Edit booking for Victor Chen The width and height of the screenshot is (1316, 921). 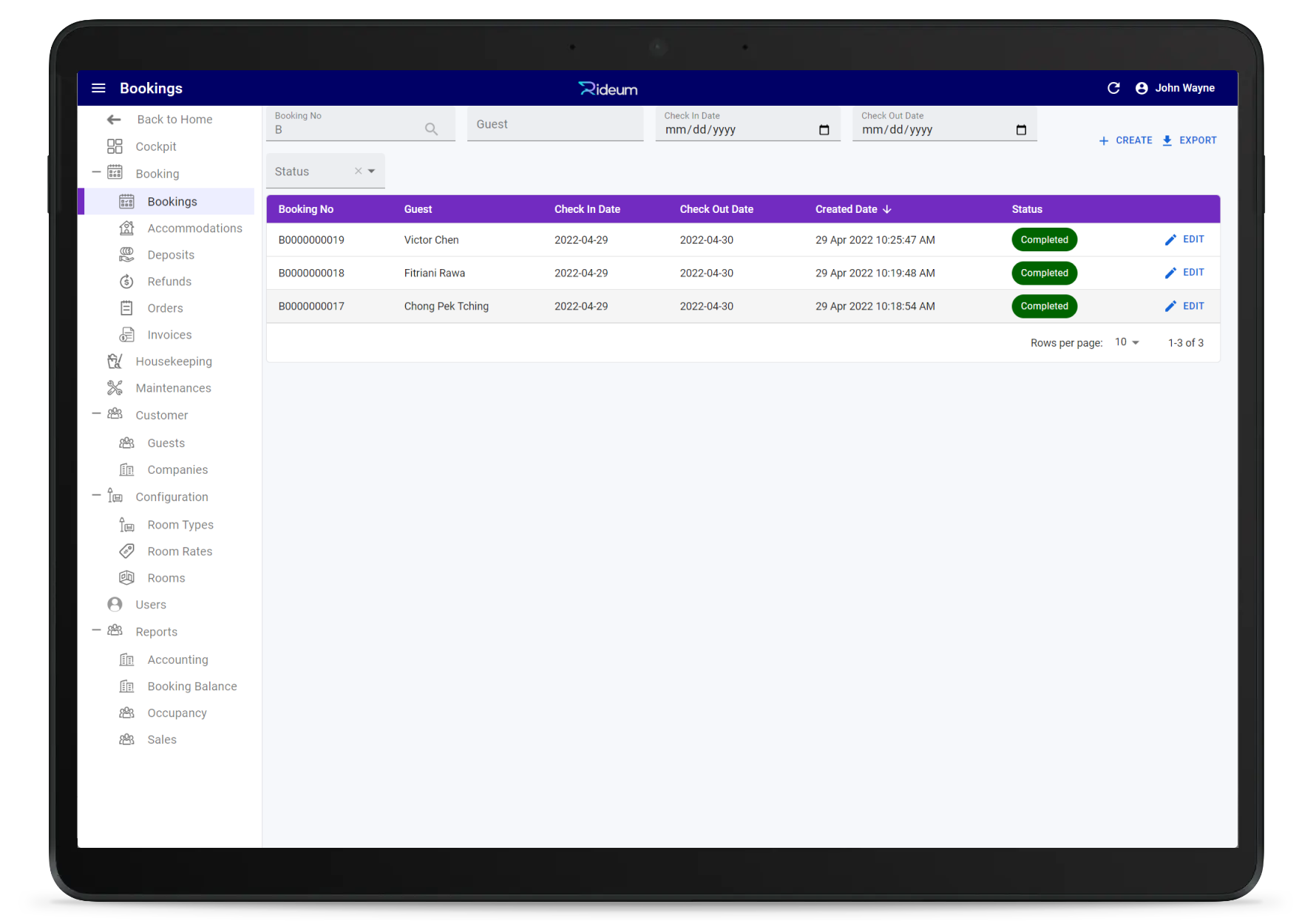1184,239
